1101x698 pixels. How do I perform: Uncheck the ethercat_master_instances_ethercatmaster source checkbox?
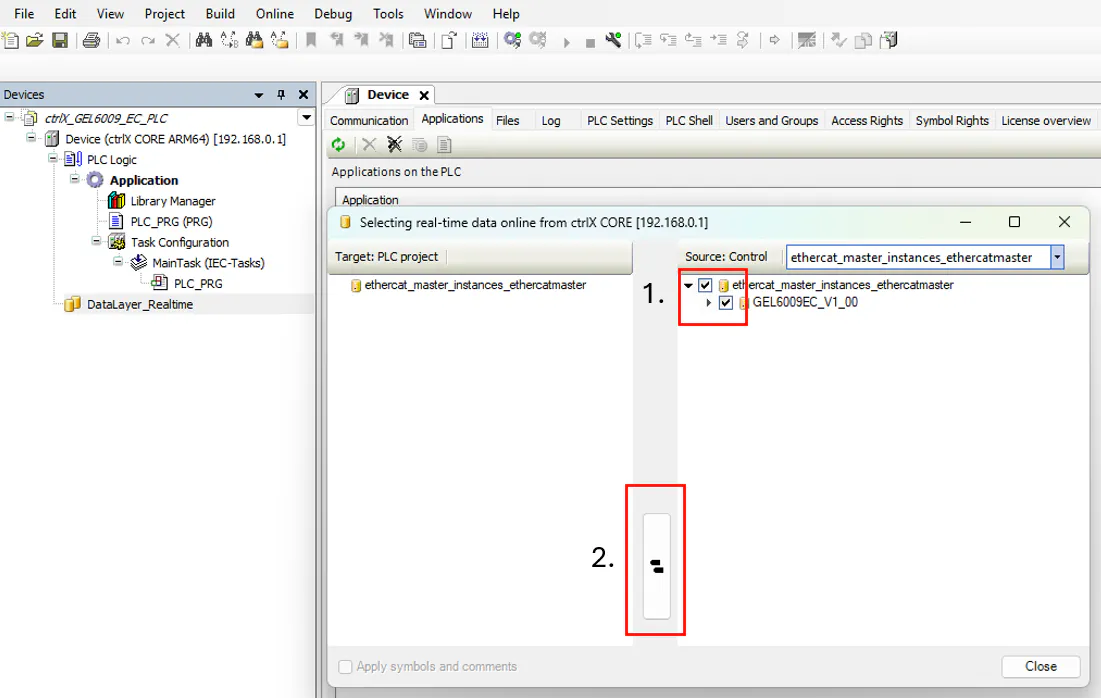tap(706, 285)
